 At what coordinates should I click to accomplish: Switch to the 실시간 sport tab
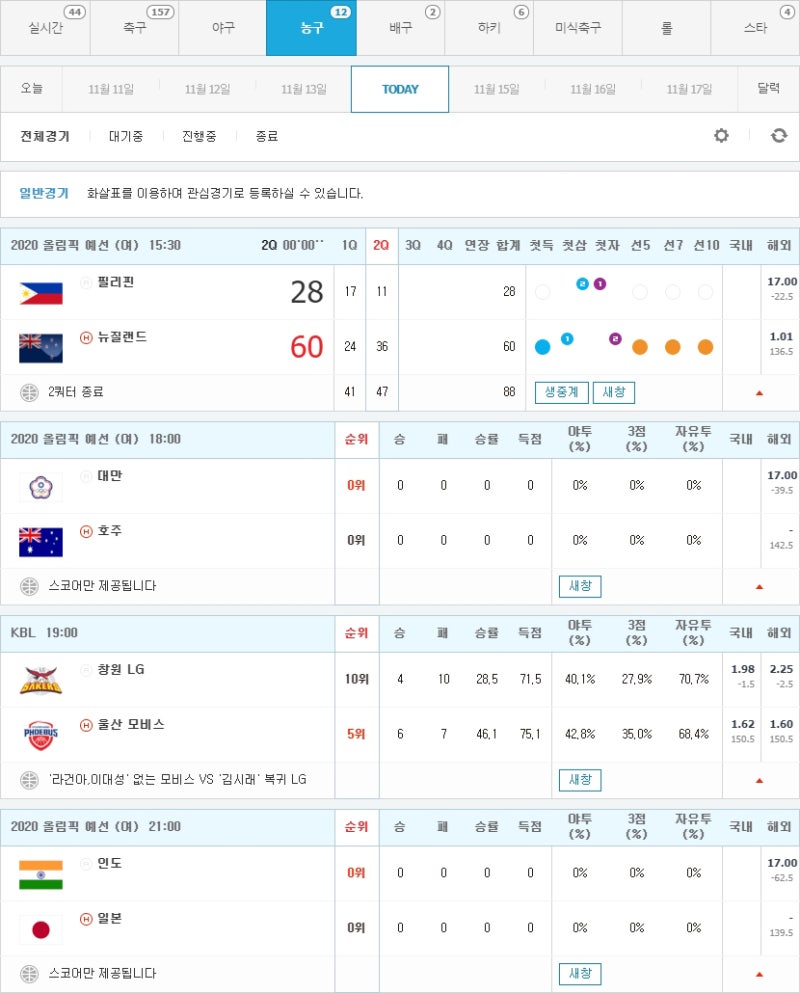click(45, 28)
